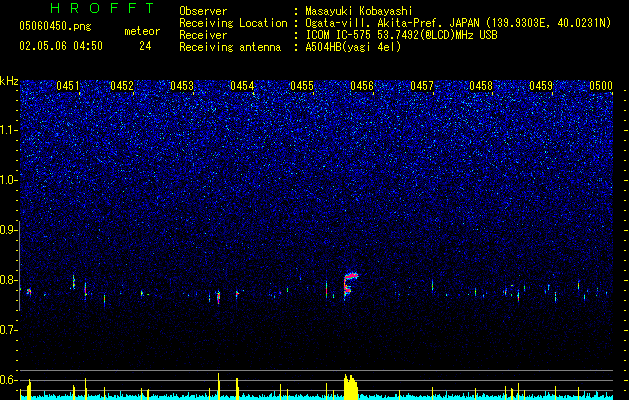
Task: Click the date stamp 02.05.06 04:50
Action: pos(61,46)
